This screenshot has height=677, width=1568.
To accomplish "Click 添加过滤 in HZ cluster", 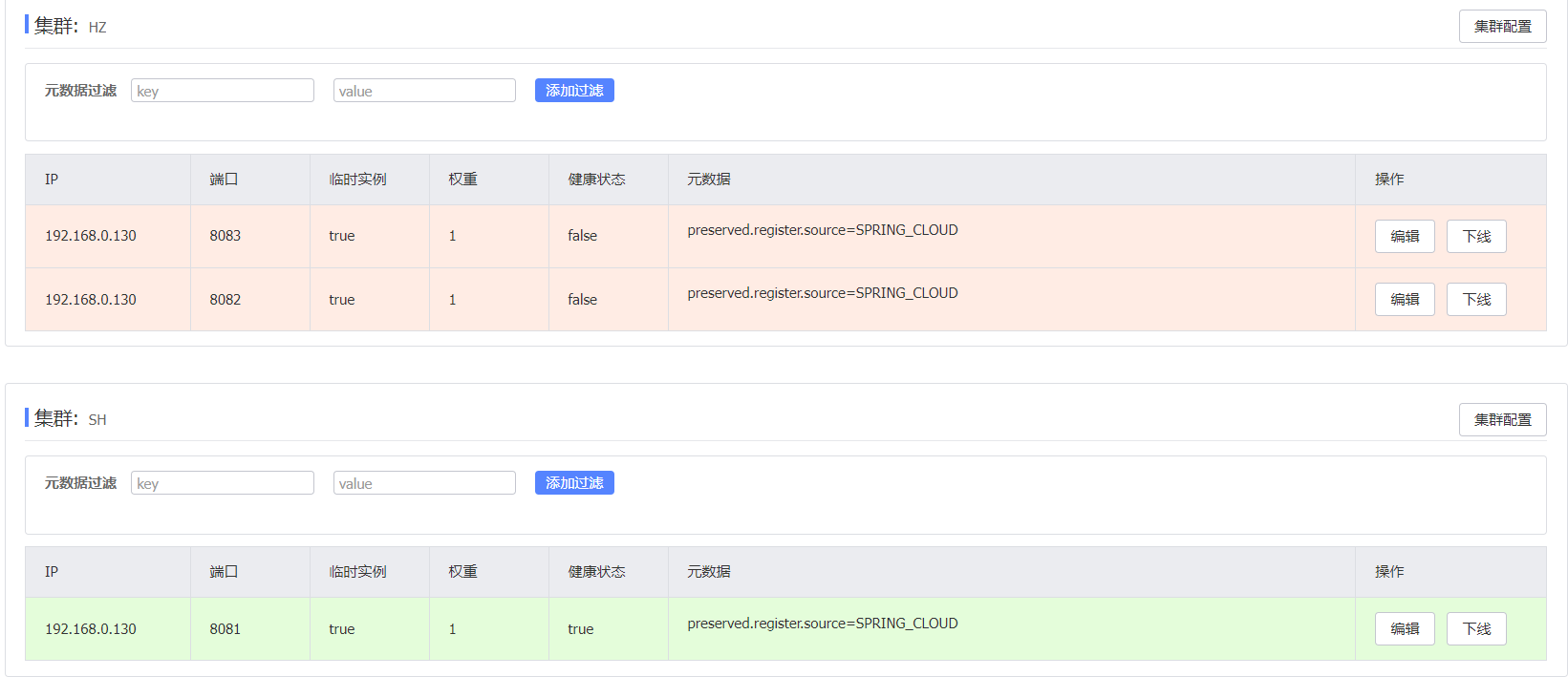I will point(574,91).
